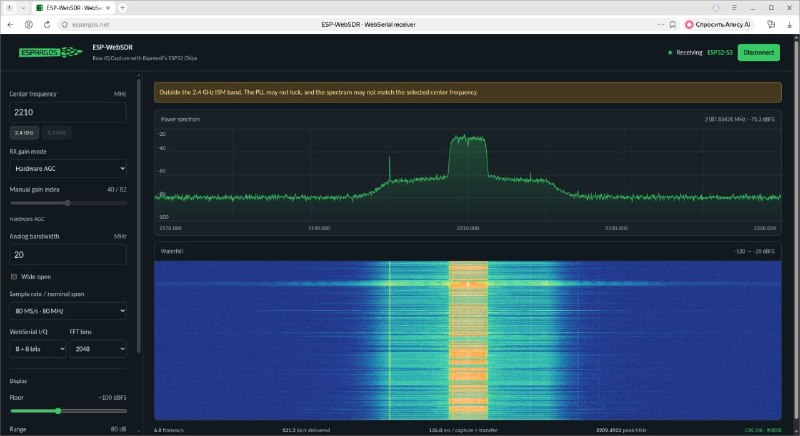Maximize the browser window
The image size is (800, 436).
tap(771, 8)
